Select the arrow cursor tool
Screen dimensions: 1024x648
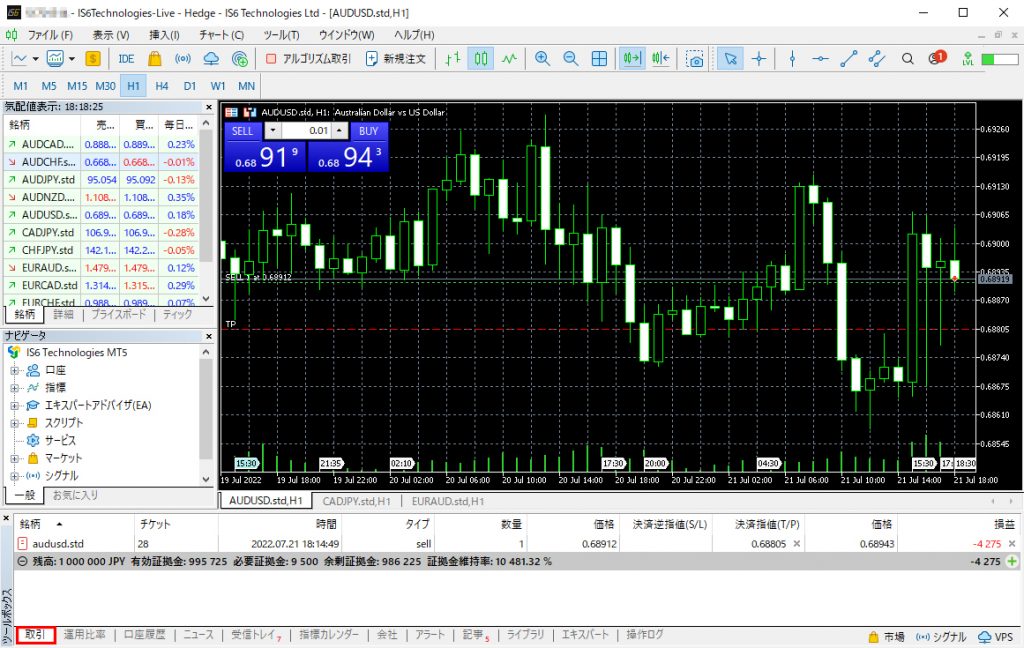coord(730,59)
